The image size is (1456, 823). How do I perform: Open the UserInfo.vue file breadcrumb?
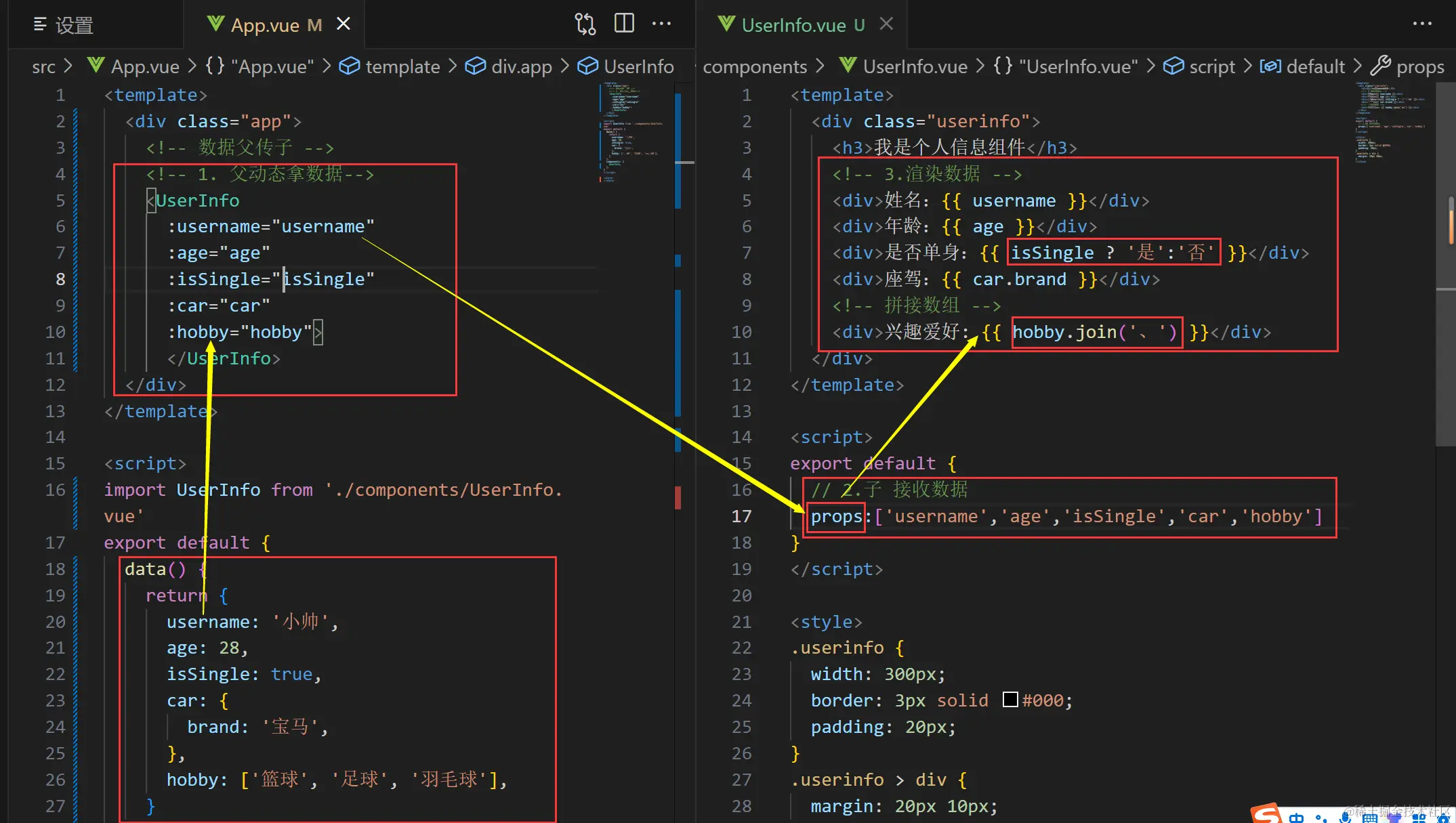pos(903,66)
